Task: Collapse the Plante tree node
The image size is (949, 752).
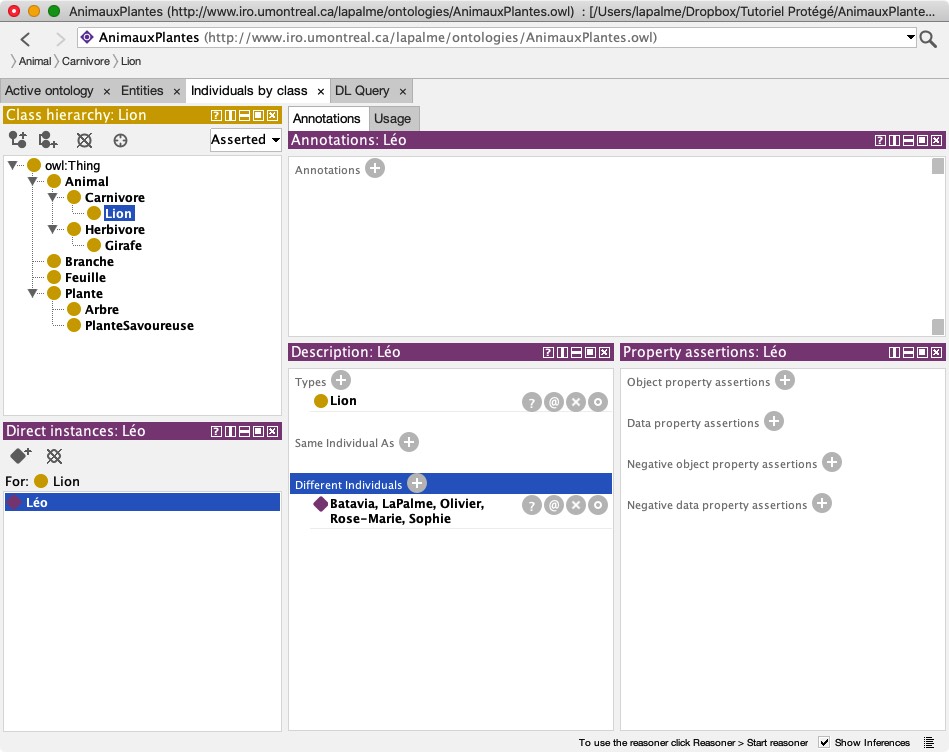Action: 33,294
